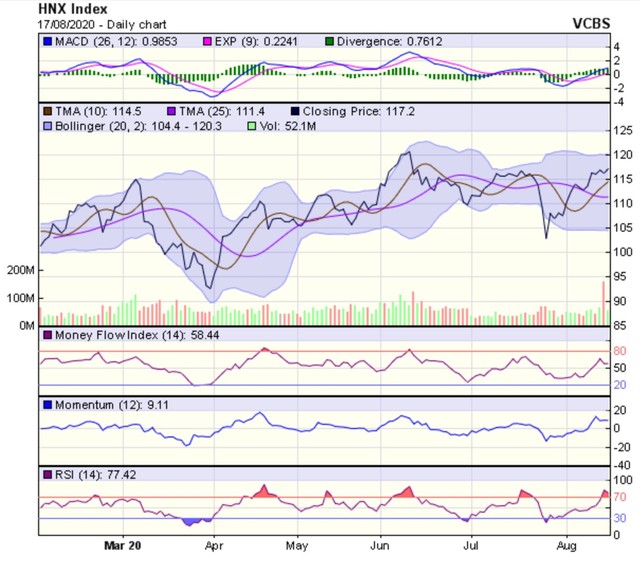Click the pink EXP (9) legend swatch
Screen dimensions: 640x565
click(209, 41)
